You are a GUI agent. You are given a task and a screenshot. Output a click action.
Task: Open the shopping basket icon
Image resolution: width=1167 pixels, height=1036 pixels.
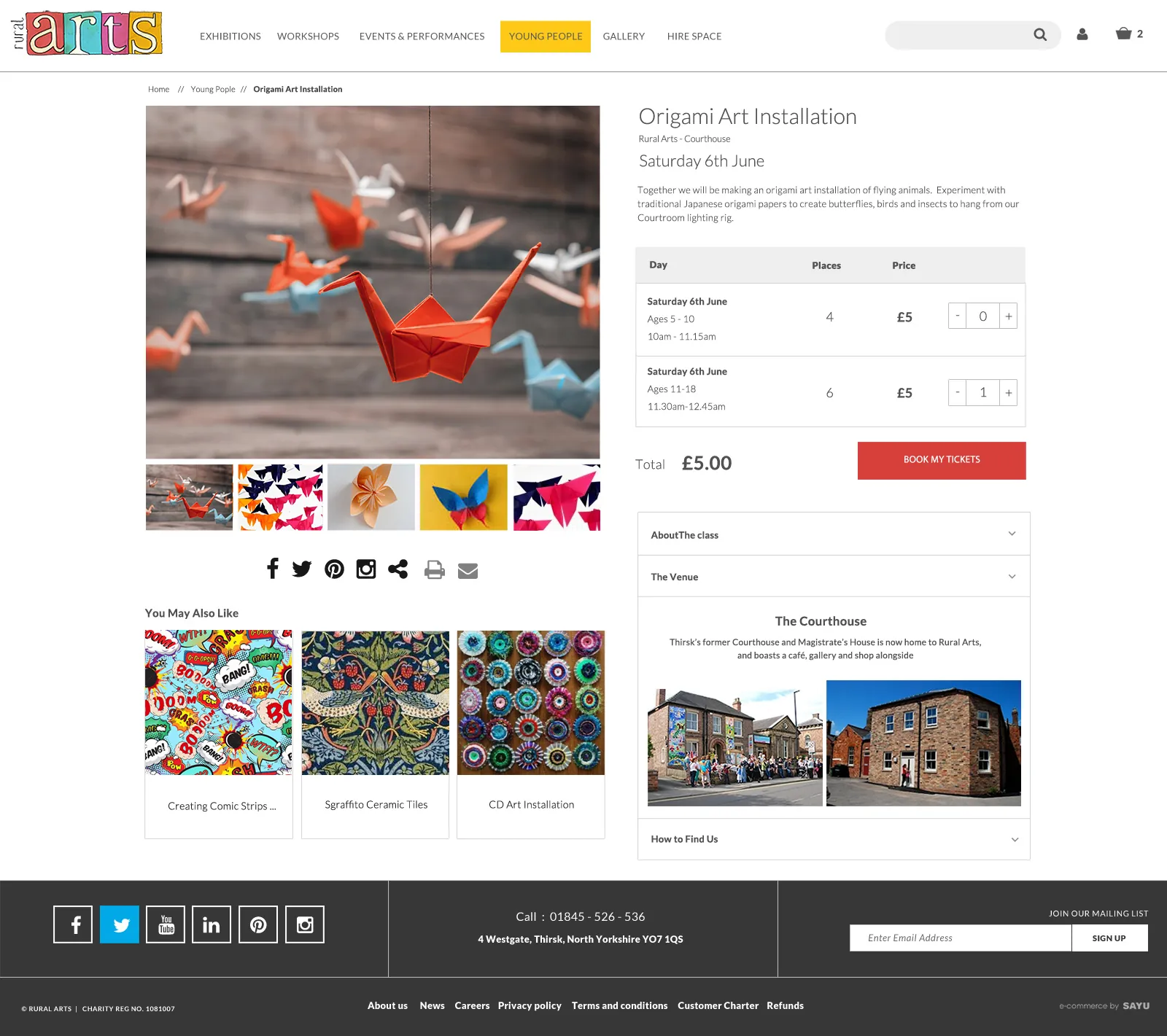1123,34
